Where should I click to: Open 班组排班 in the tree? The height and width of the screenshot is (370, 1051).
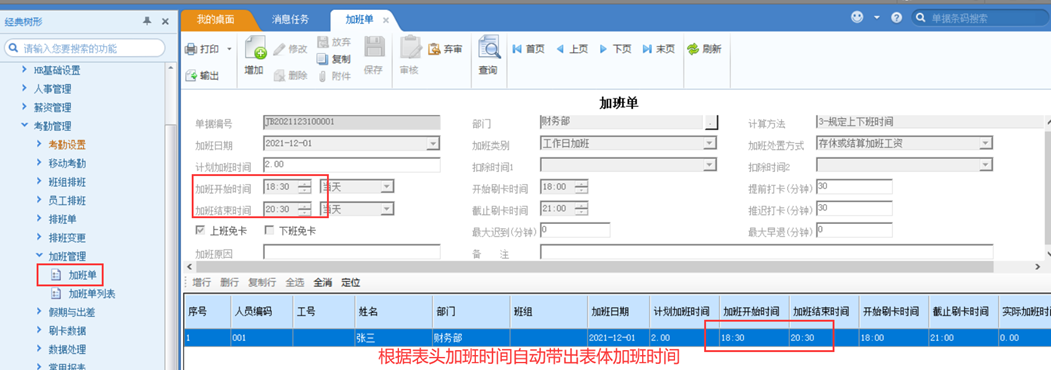[x=67, y=182]
